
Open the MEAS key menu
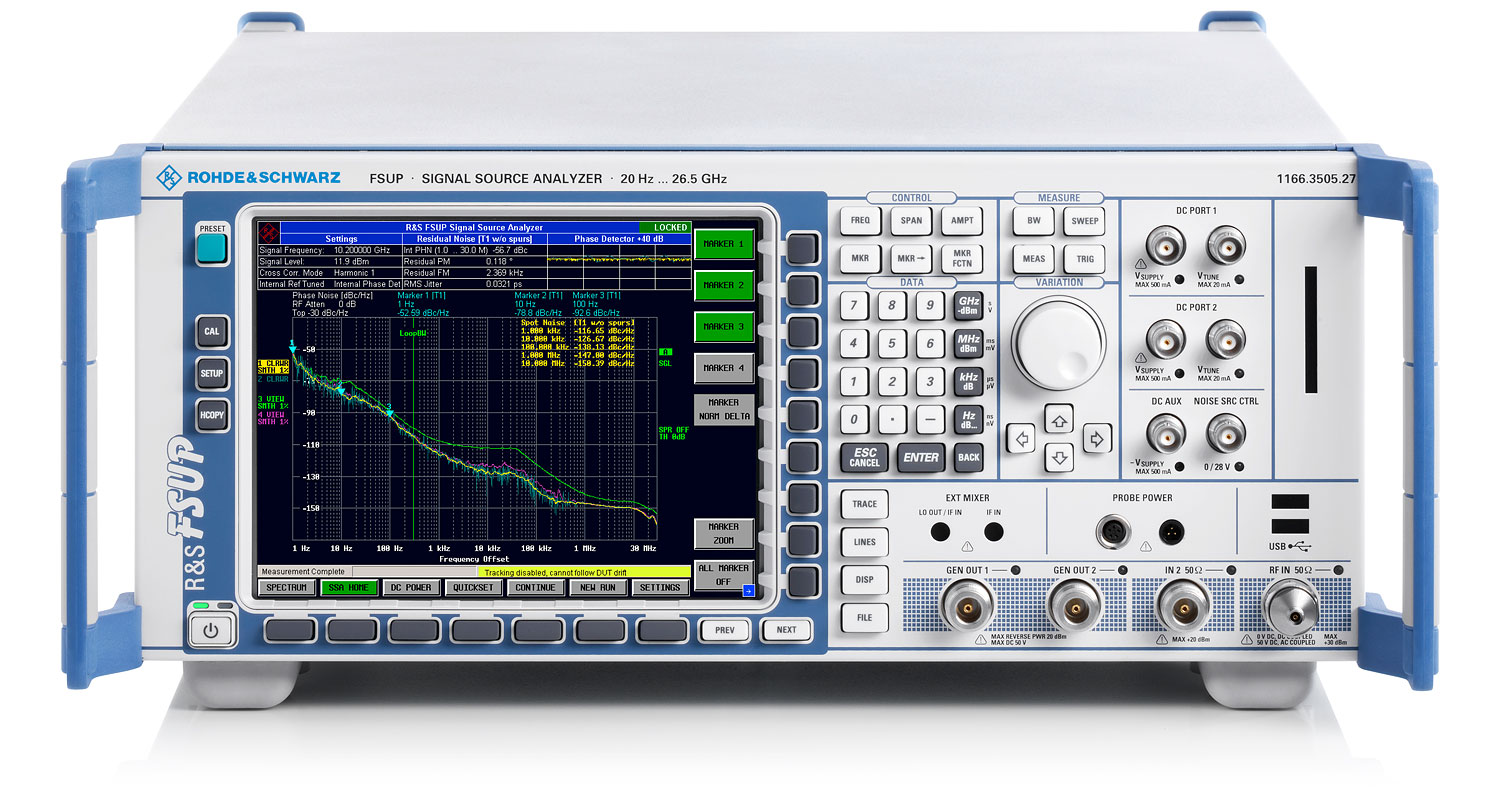(1034, 258)
